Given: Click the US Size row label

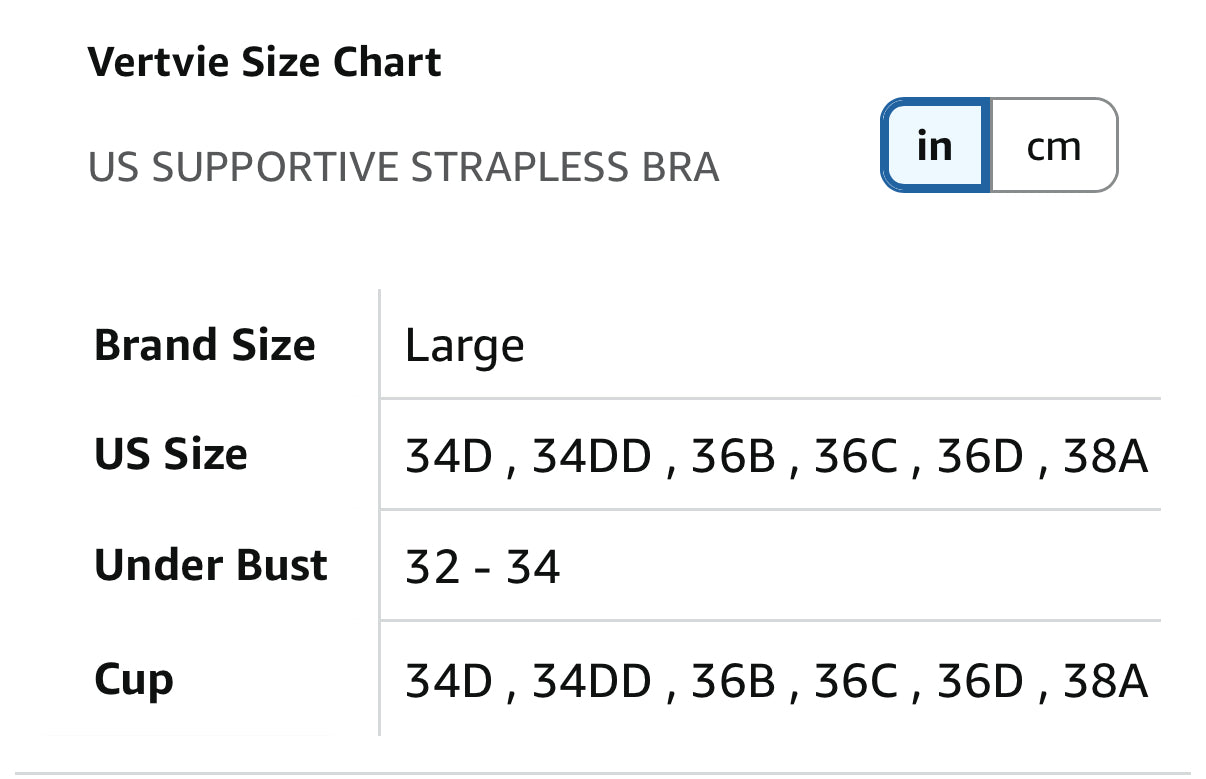Looking at the screenshot, I should pos(171,454).
